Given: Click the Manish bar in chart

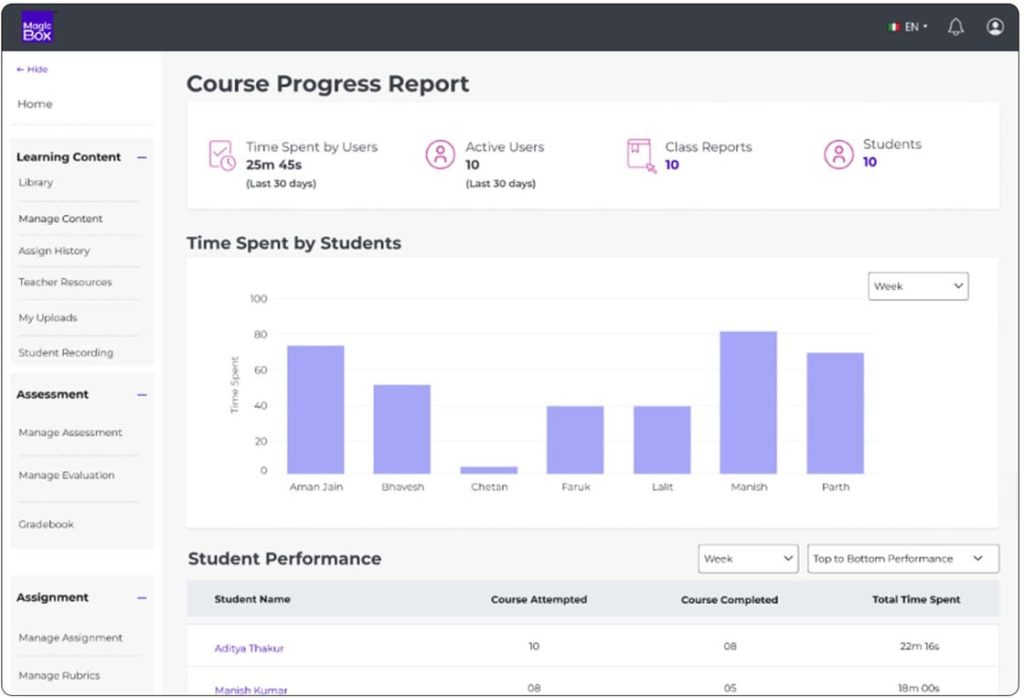Looking at the screenshot, I should 748,402.
